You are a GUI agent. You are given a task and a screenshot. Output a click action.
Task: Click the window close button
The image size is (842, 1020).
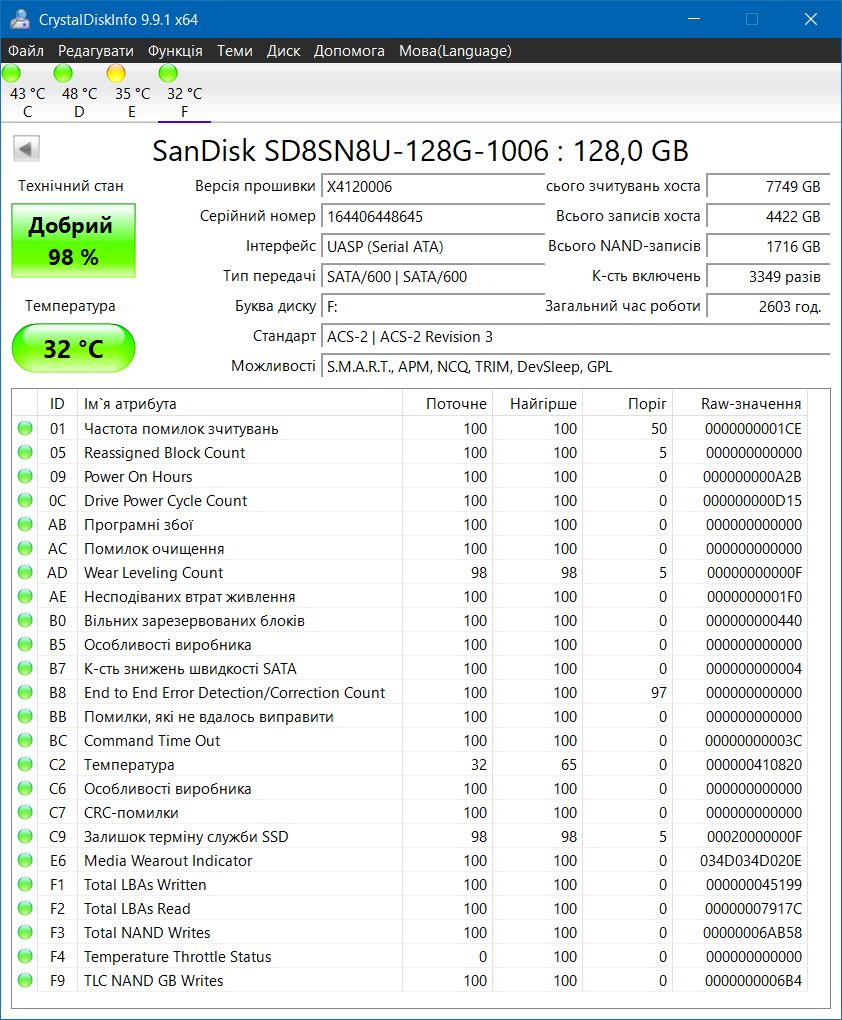pos(811,19)
